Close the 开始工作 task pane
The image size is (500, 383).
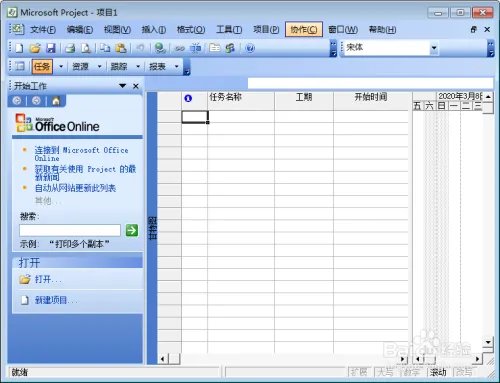point(136,86)
